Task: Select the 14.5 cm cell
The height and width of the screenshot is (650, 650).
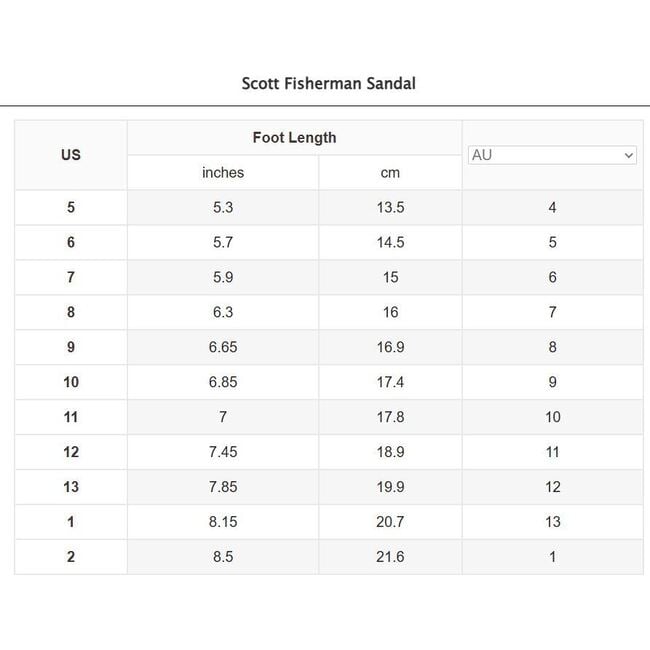Action: [390, 243]
